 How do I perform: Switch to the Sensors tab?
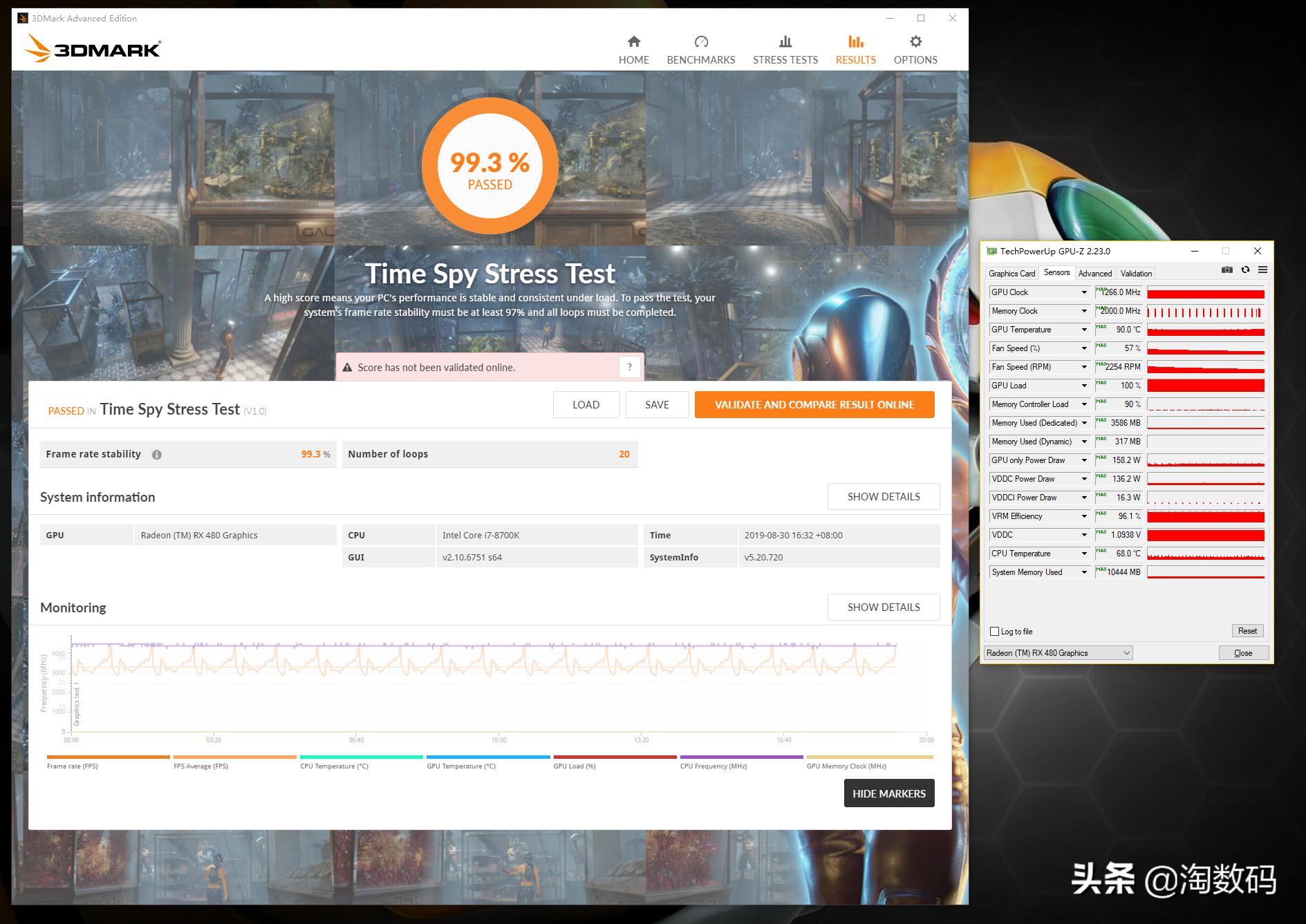[1056, 273]
